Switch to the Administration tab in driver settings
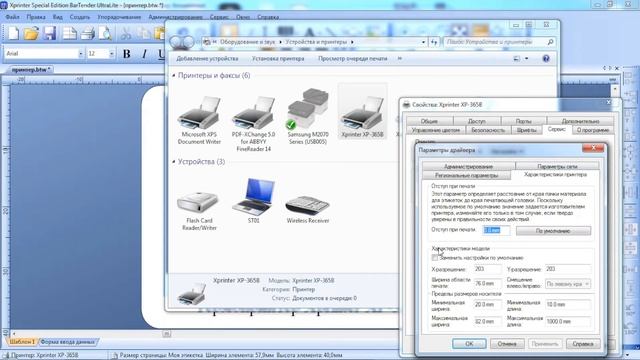This screenshot has height=360, width=640. pyautogui.click(x=468, y=167)
